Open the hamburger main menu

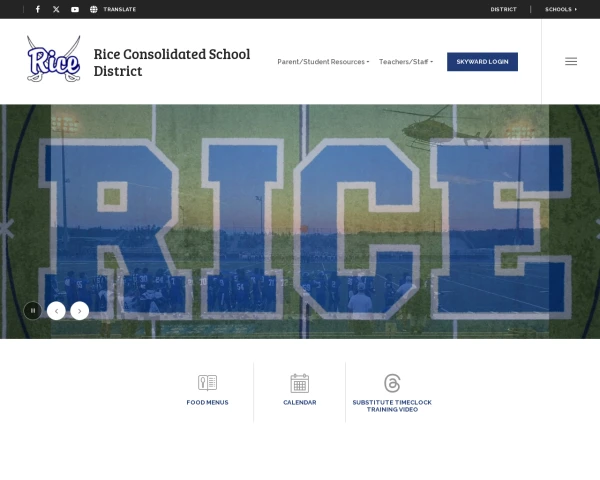(571, 61)
